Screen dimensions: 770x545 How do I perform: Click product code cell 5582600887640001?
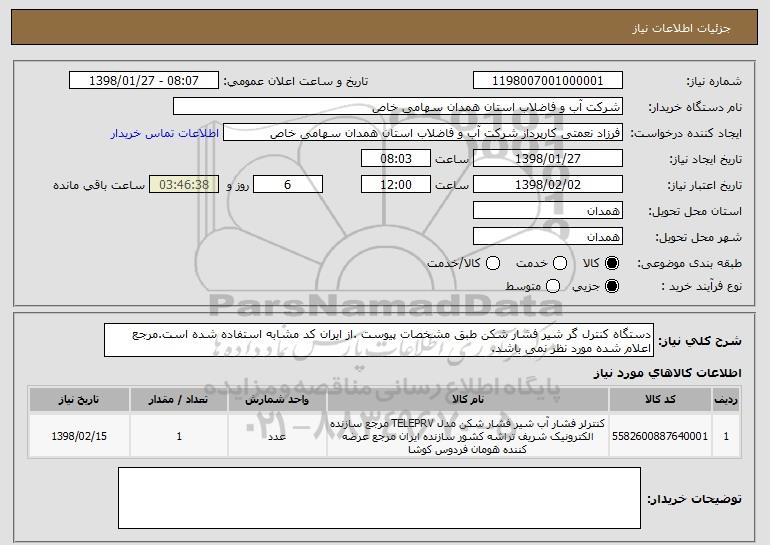pyautogui.click(x=660, y=436)
